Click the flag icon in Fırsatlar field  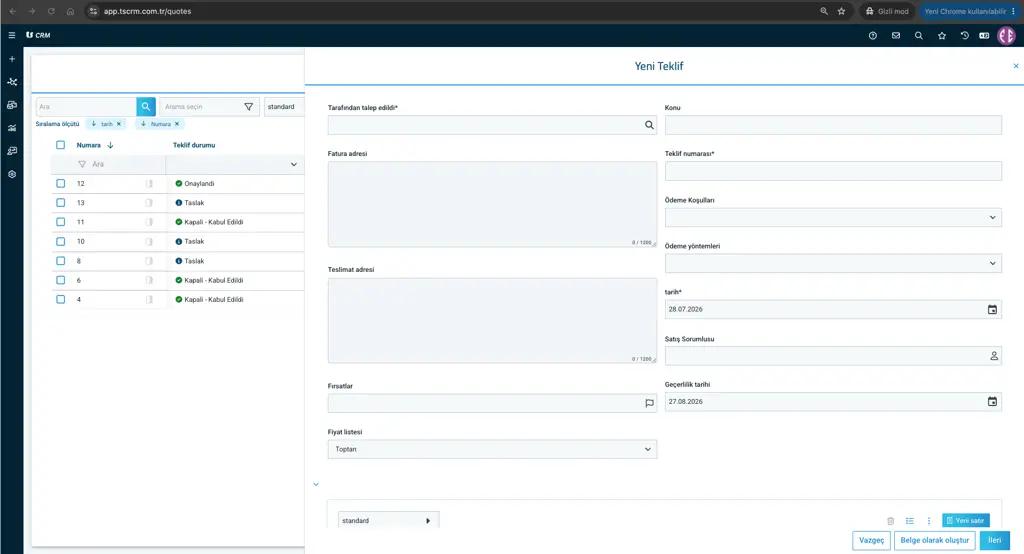click(x=649, y=403)
